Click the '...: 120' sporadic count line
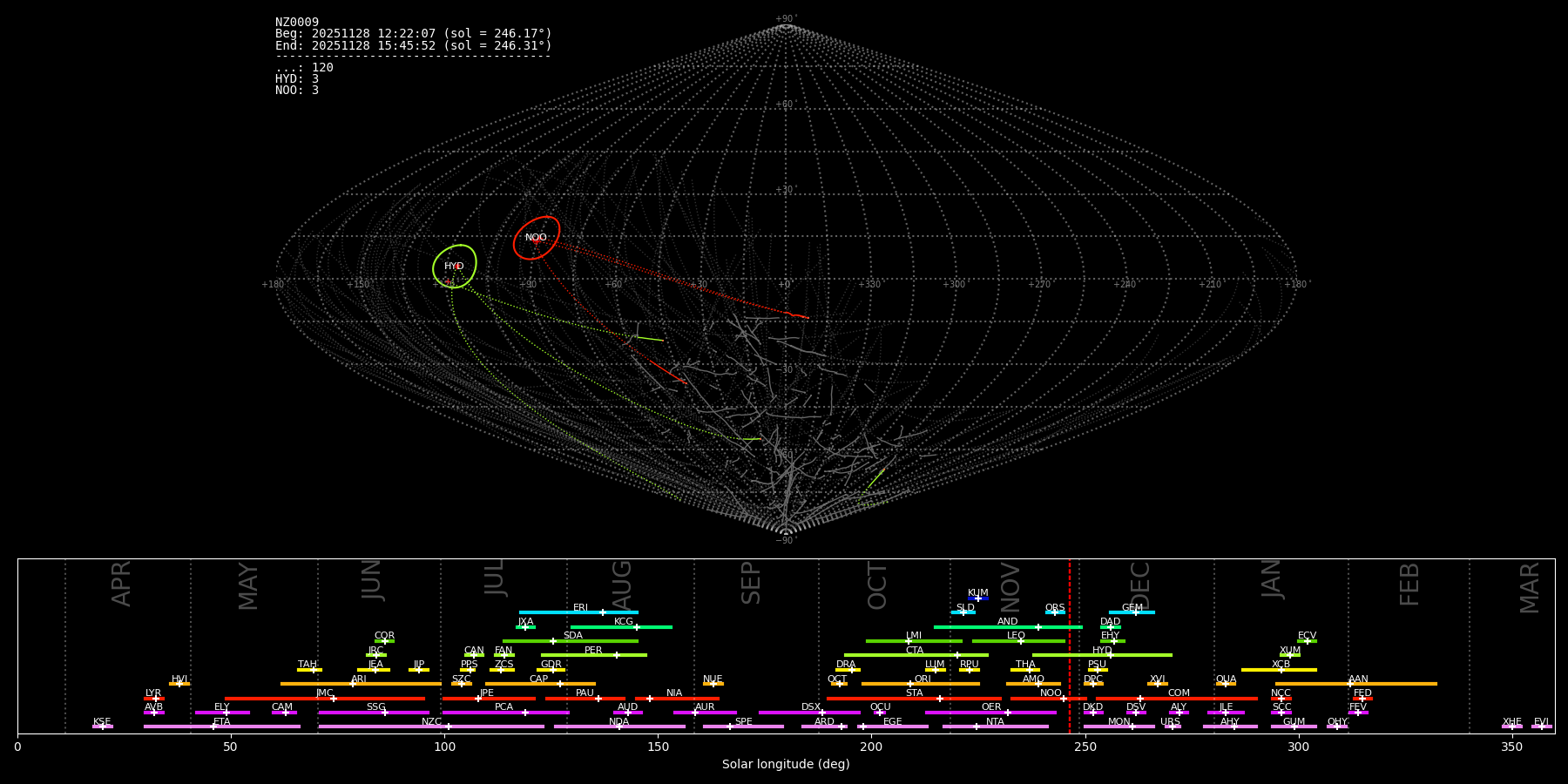The height and width of the screenshot is (784, 1568). pos(304,68)
